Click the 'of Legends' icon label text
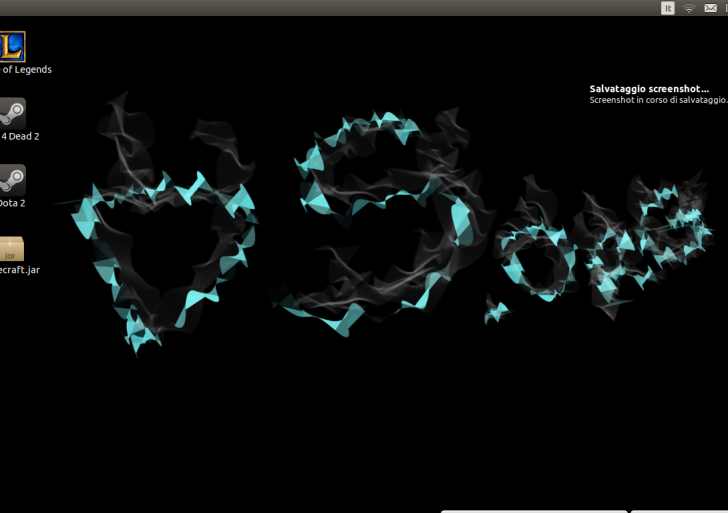The height and width of the screenshot is (513, 728). 26,70
